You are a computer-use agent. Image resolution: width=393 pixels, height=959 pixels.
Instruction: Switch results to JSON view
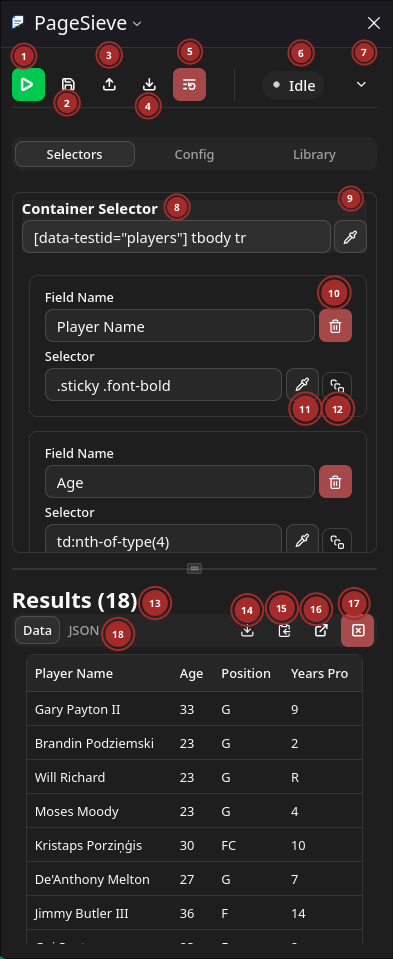pyautogui.click(x=84, y=631)
